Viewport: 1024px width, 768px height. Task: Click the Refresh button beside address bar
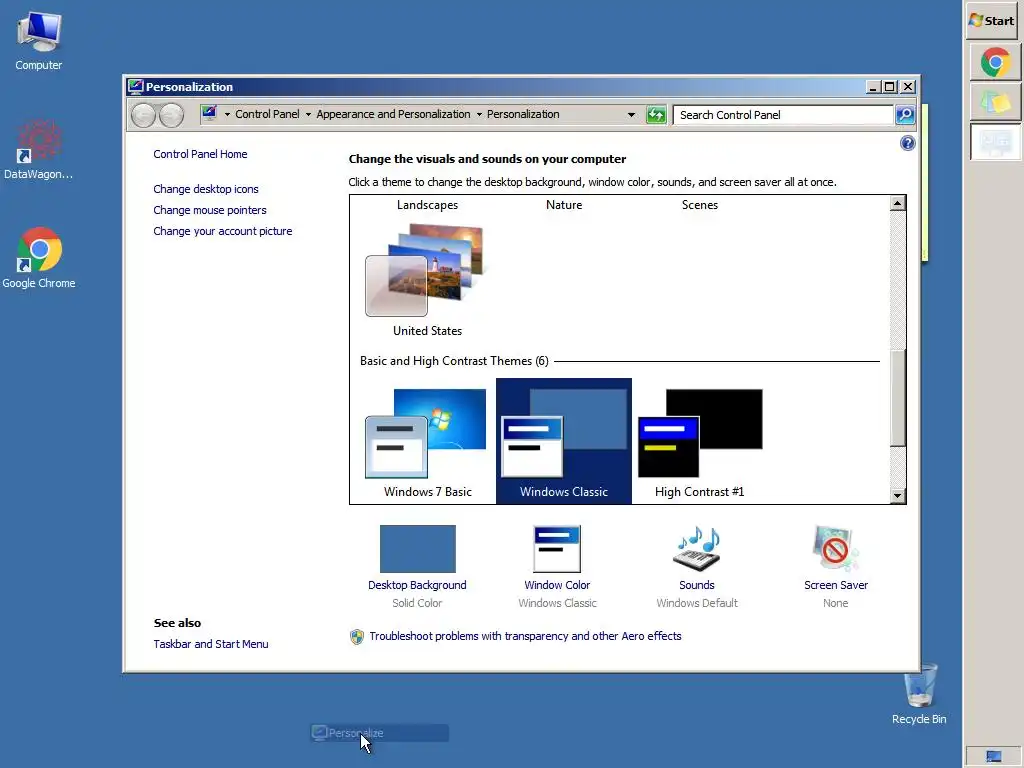[656, 115]
